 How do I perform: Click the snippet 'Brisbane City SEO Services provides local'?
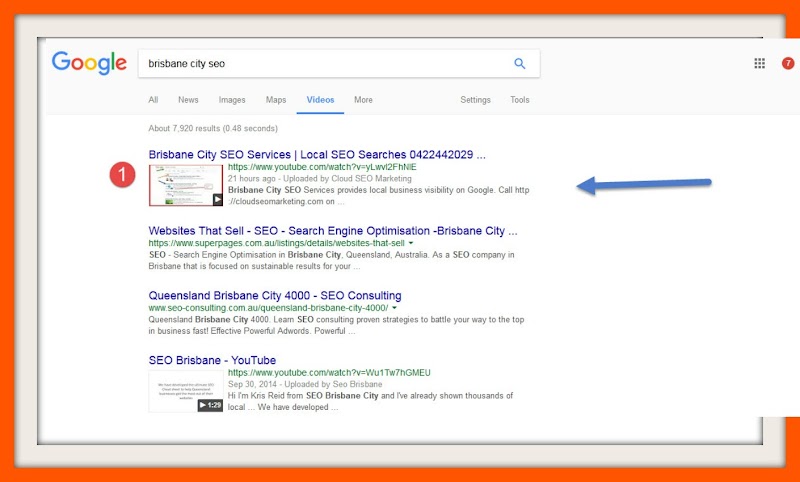(379, 195)
